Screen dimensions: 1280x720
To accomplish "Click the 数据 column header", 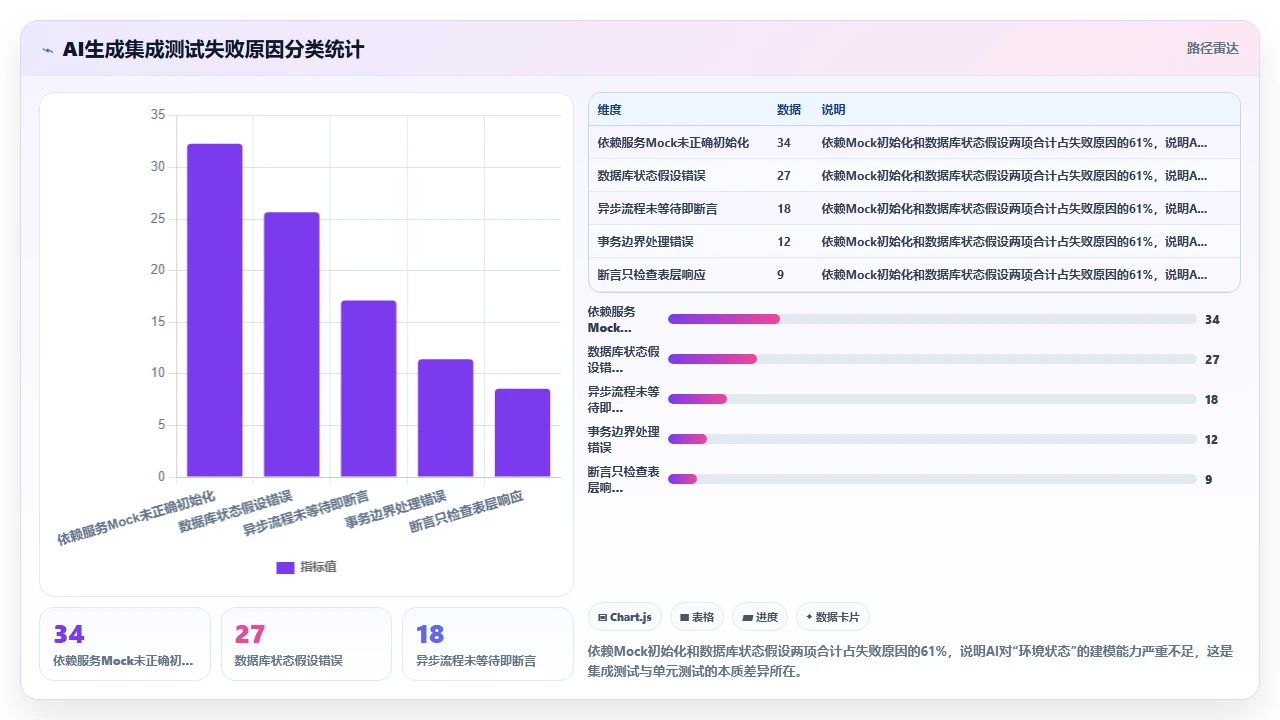I will [x=789, y=110].
